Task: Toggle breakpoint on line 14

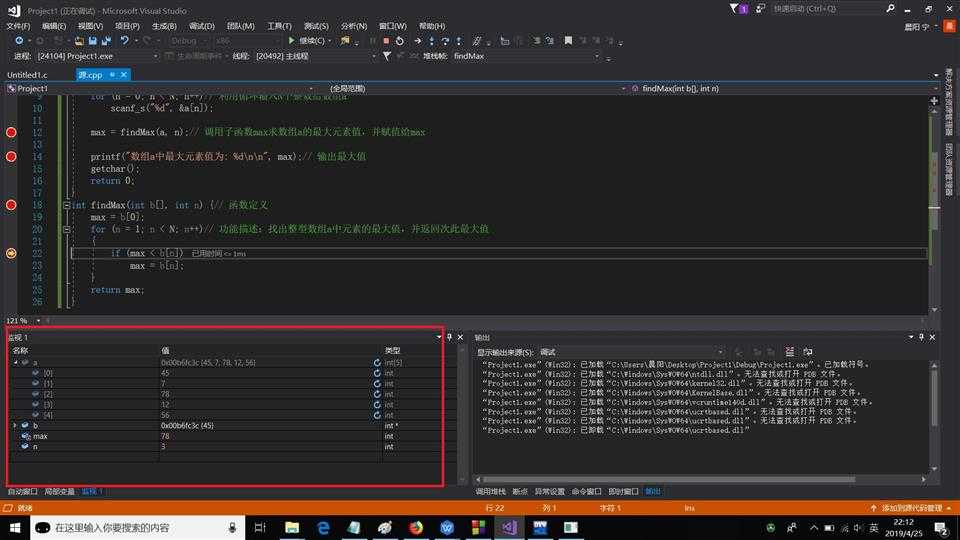Action: pos(11,157)
